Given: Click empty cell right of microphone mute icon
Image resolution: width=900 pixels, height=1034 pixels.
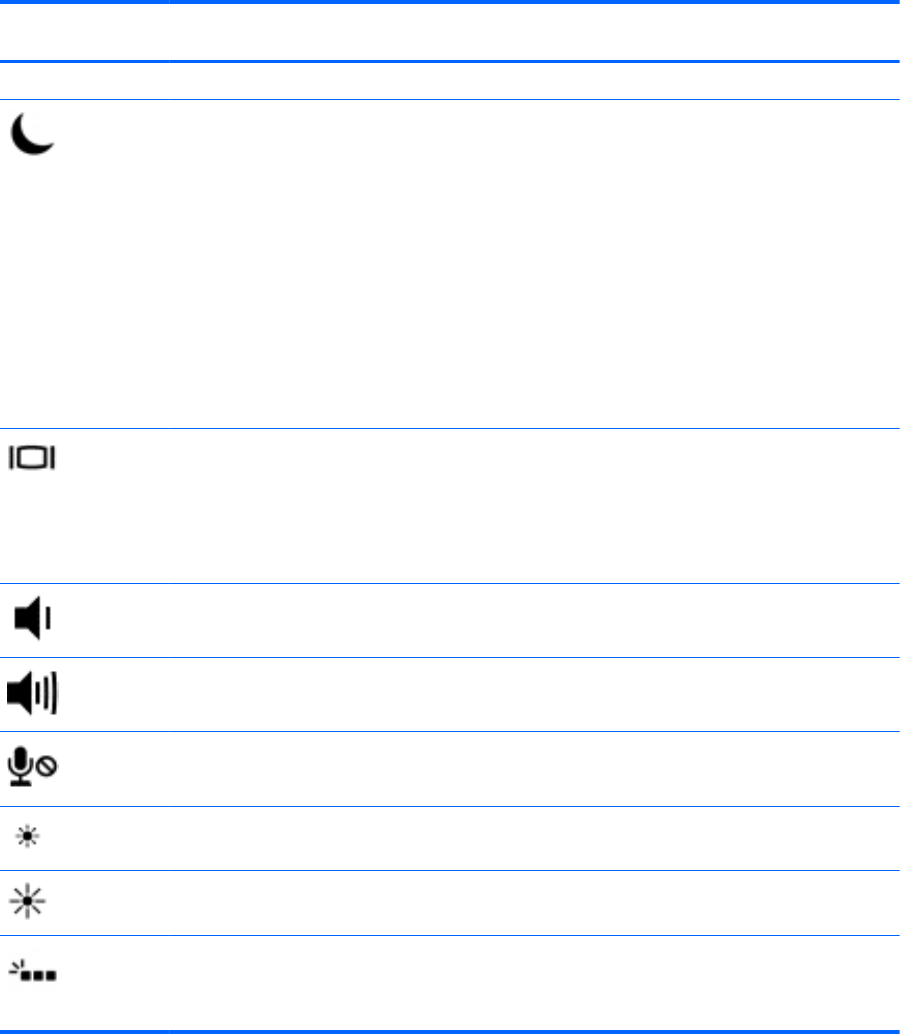Looking at the screenshot, I should (534, 769).
